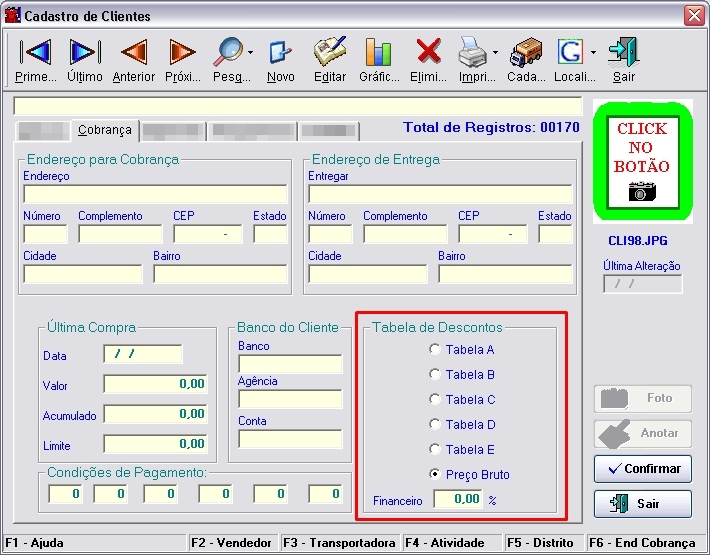
Task: Choose the Tabela C discount option
Action: 434,400
